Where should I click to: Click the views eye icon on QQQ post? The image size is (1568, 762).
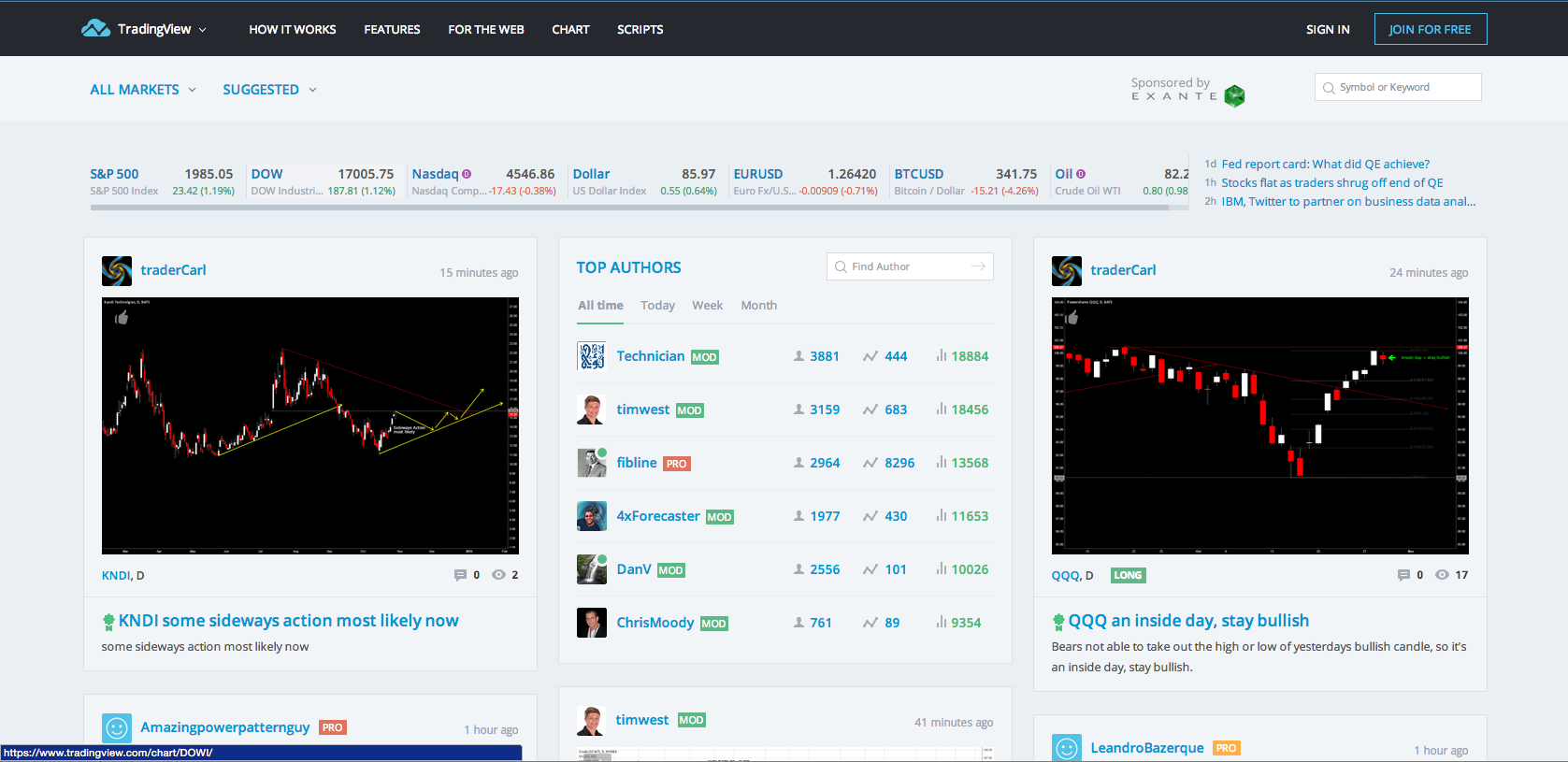(1442, 575)
